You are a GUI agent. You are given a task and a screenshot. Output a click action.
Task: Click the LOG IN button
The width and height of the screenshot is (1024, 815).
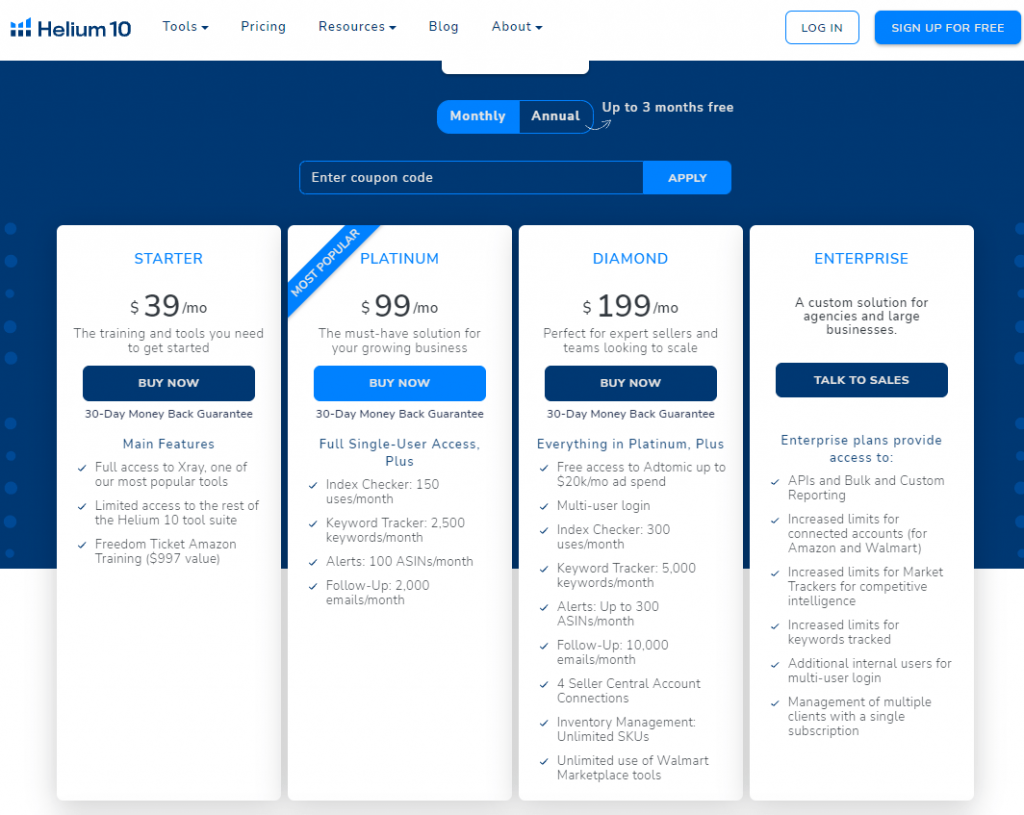pyautogui.click(x=822, y=27)
